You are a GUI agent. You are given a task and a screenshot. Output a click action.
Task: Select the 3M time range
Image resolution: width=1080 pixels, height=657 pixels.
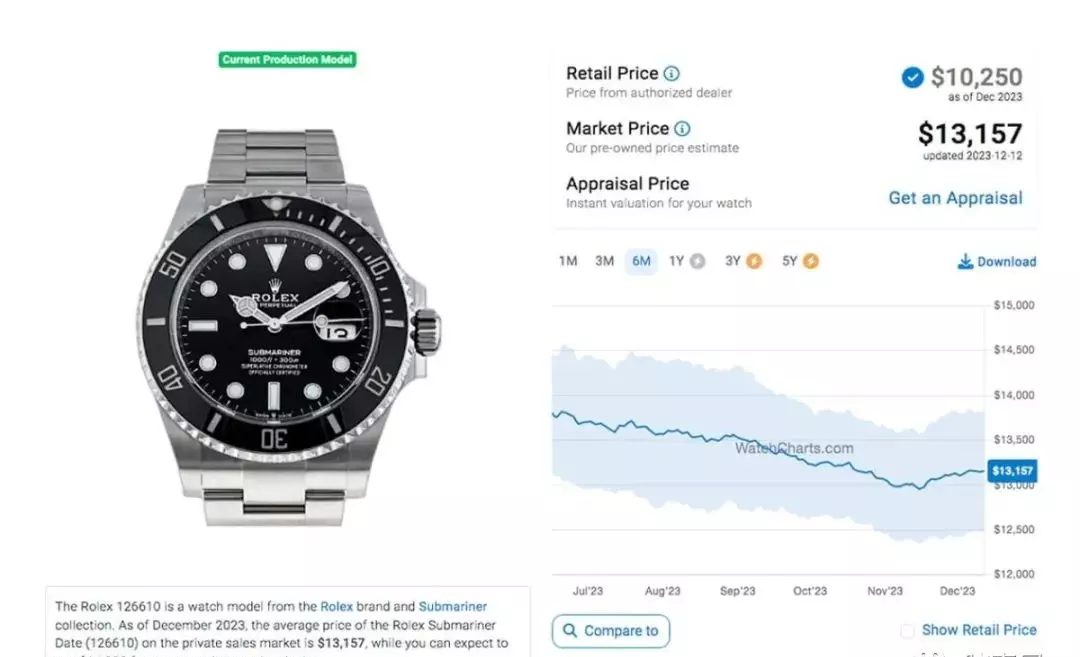pos(604,261)
